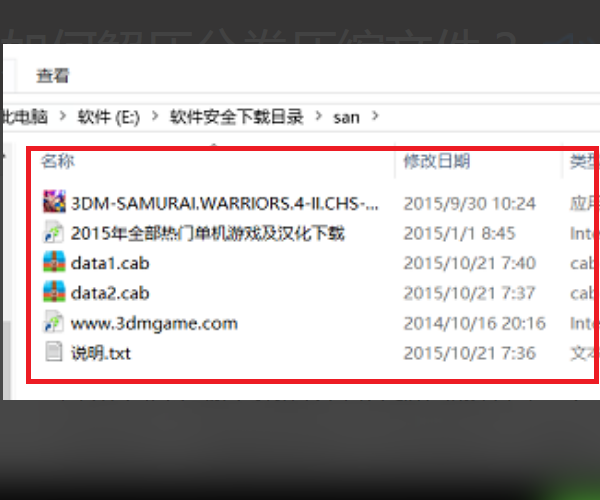Image resolution: width=600 pixels, height=500 pixels.
Task: Click the date 2015/9/30 10:24
Action: 470,204
